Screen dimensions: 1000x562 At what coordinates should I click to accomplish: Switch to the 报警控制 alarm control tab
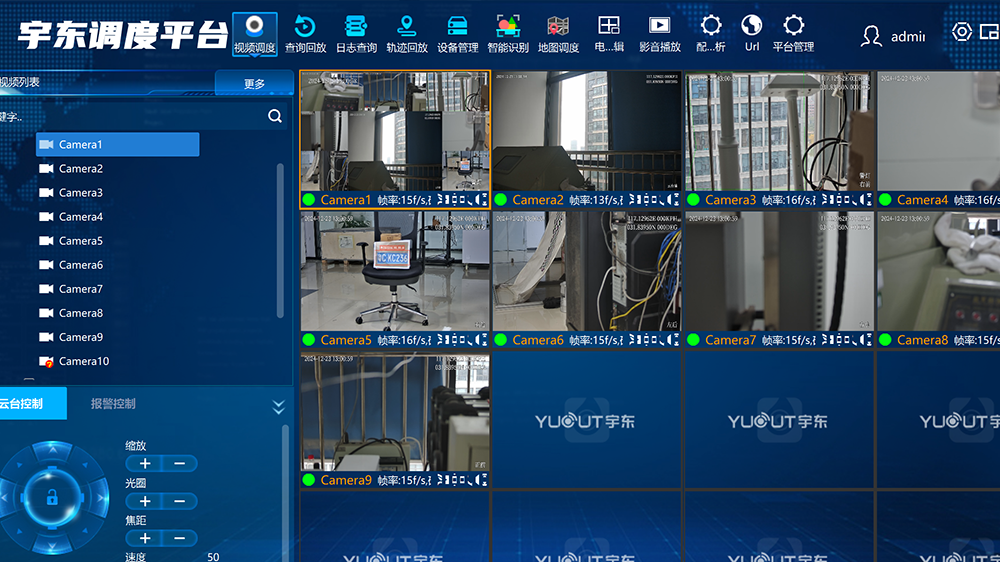(x=113, y=404)
